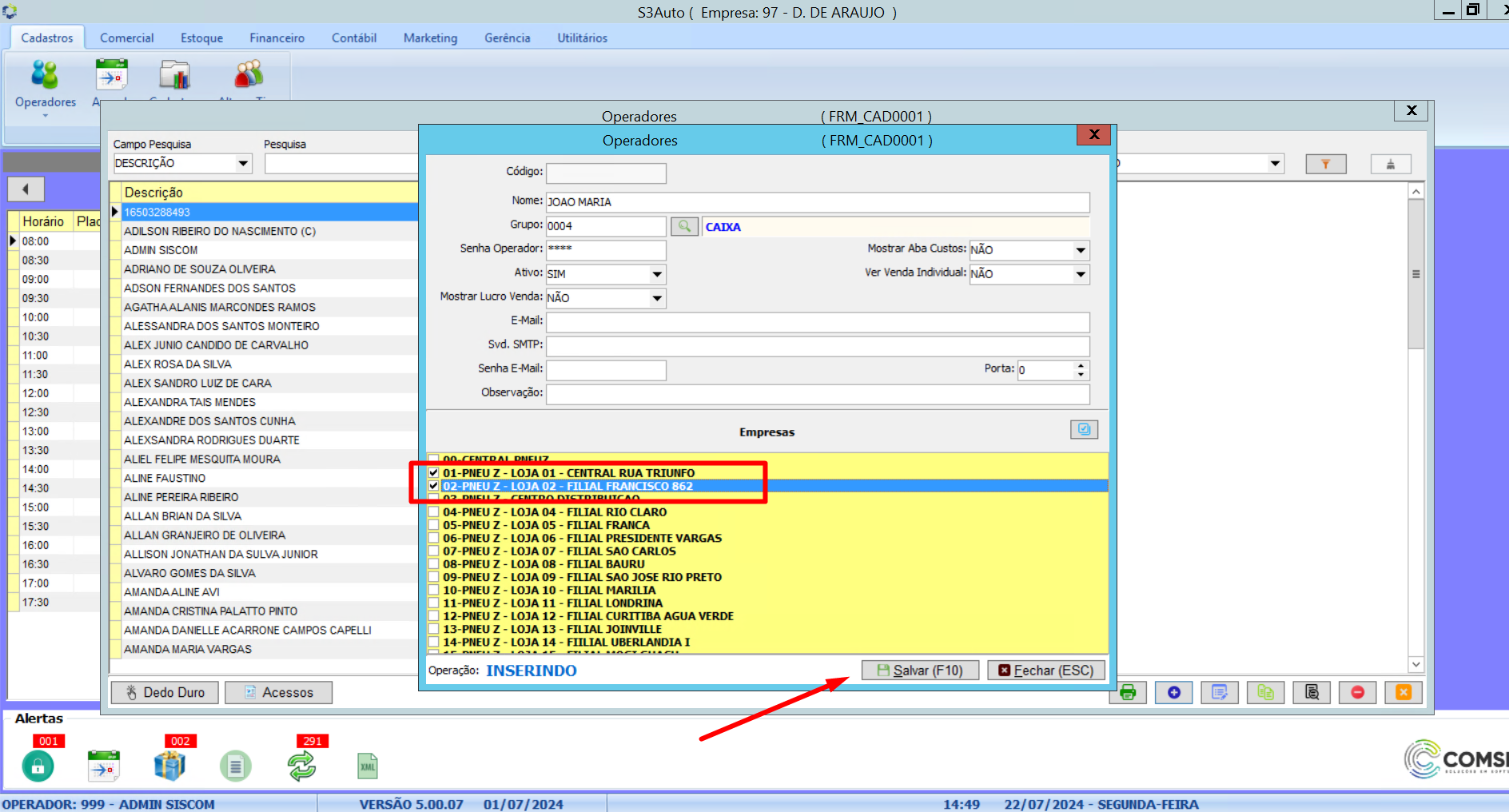Check 08-PNEU Z LOJA 08 FILIAL BAURU
The width and height of the screenshot is (1509, 812).
434,564
